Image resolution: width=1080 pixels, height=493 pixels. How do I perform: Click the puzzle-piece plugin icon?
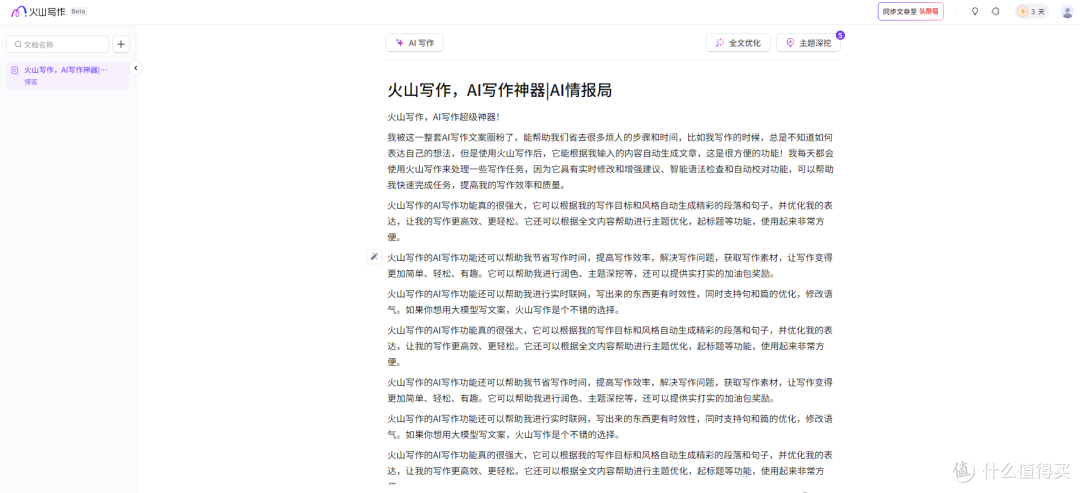[995, 12]
